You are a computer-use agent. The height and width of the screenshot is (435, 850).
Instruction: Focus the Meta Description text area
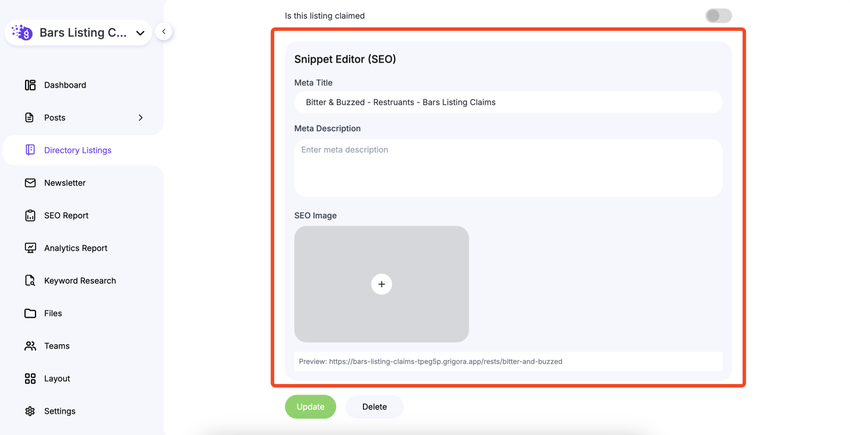tap(508, 167)
